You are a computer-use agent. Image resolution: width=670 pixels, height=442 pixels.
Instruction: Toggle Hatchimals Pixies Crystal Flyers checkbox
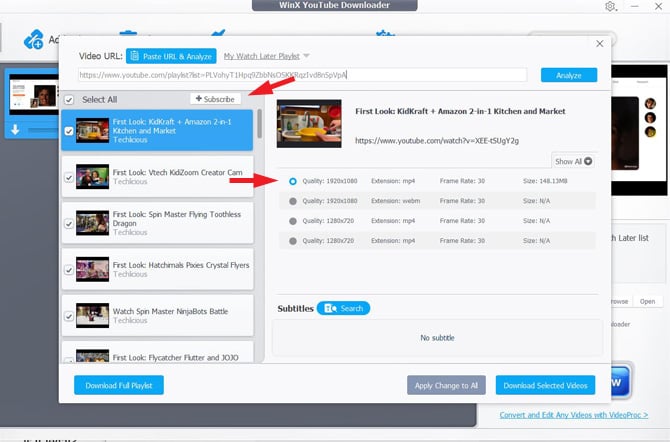(69, 270)
